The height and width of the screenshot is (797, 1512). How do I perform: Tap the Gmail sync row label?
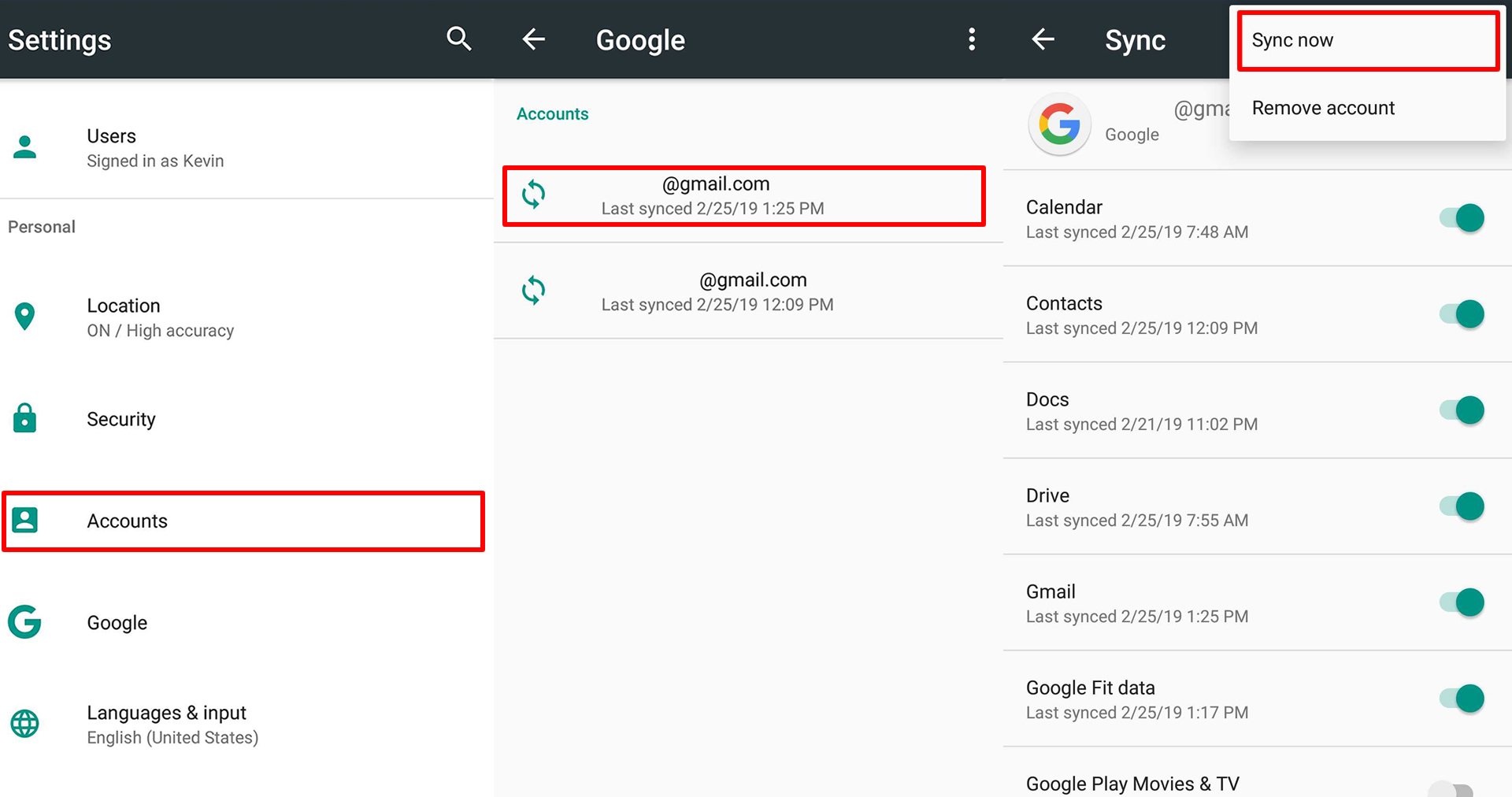tap(1051, 591)
